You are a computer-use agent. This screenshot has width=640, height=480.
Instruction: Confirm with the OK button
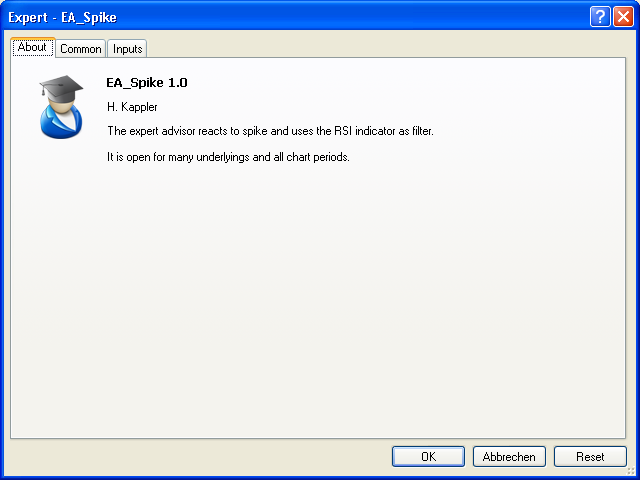pos(428,456)
